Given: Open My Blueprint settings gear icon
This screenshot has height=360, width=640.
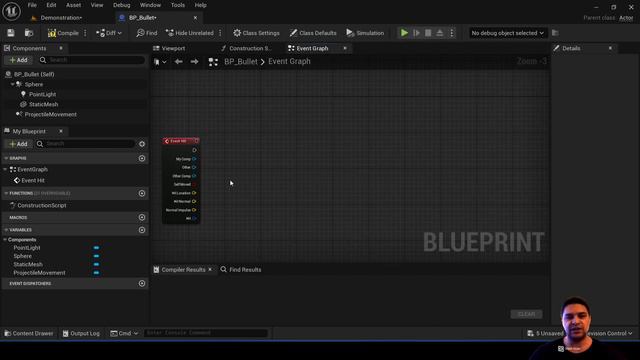Looking at the screenshot, I should coord(142,144).
